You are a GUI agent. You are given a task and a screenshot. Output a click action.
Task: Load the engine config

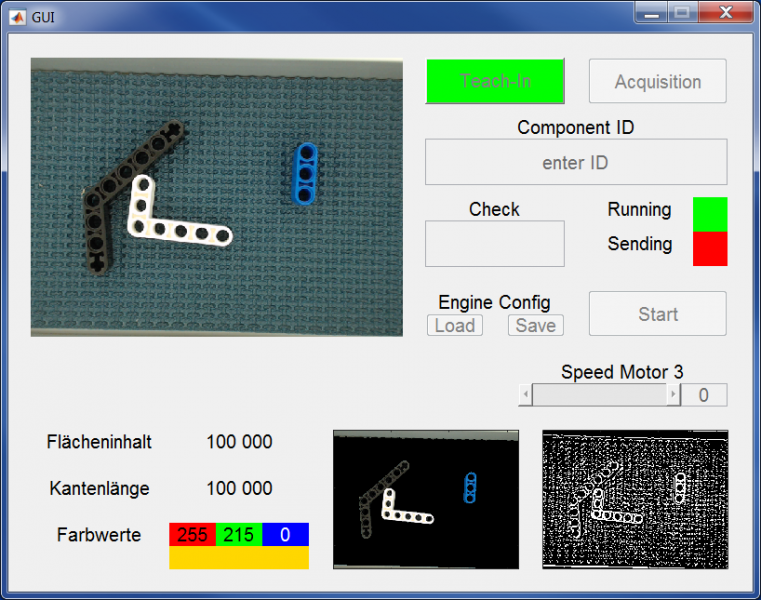[454, 325]
